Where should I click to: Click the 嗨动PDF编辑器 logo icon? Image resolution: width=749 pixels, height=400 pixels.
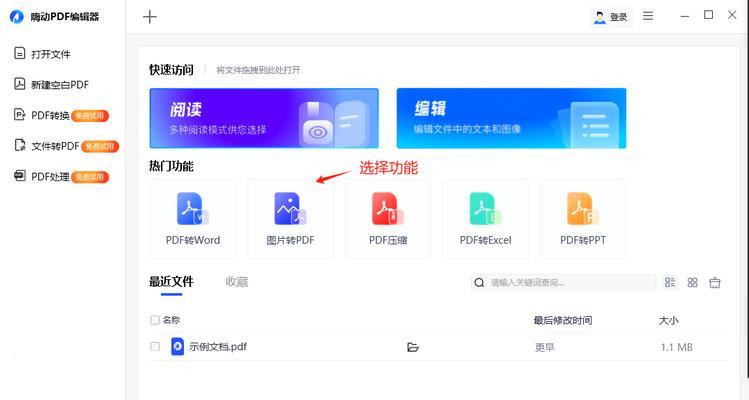(17, 17)
